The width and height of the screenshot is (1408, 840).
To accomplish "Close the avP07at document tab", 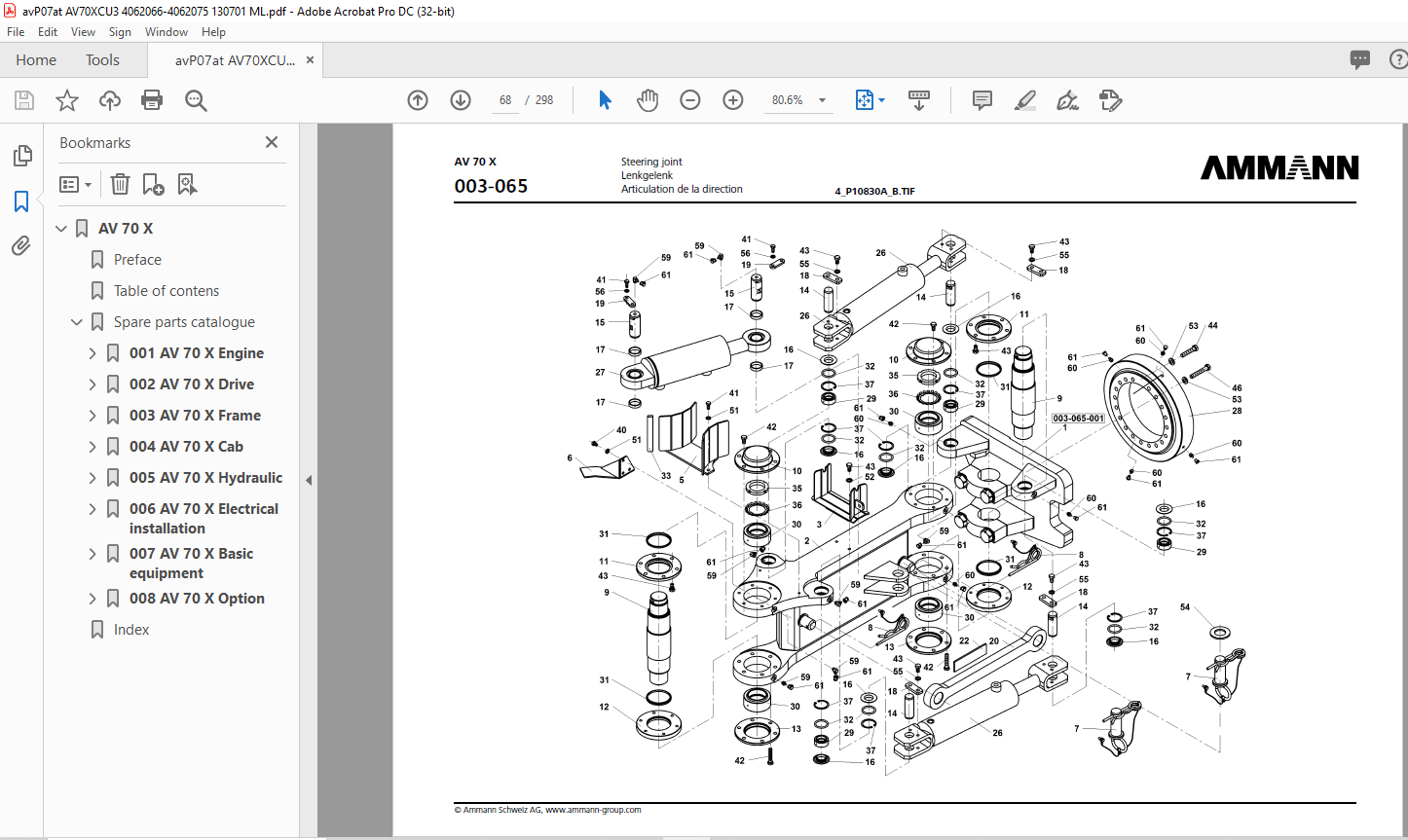I will click(311, 60).
